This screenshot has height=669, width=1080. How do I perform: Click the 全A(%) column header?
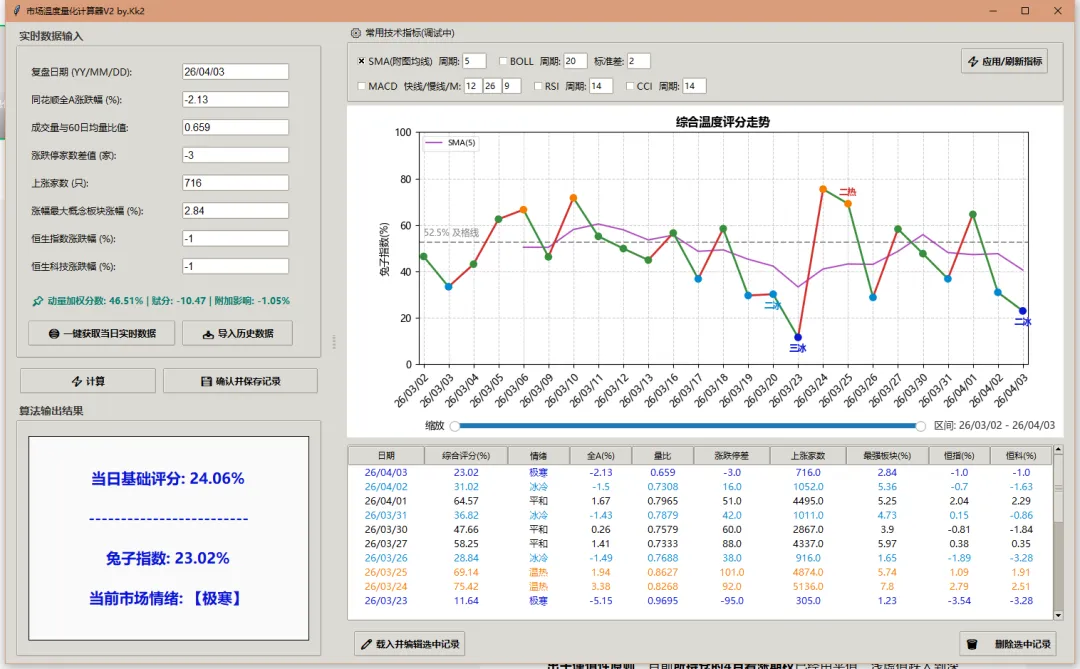click(601, 455)
